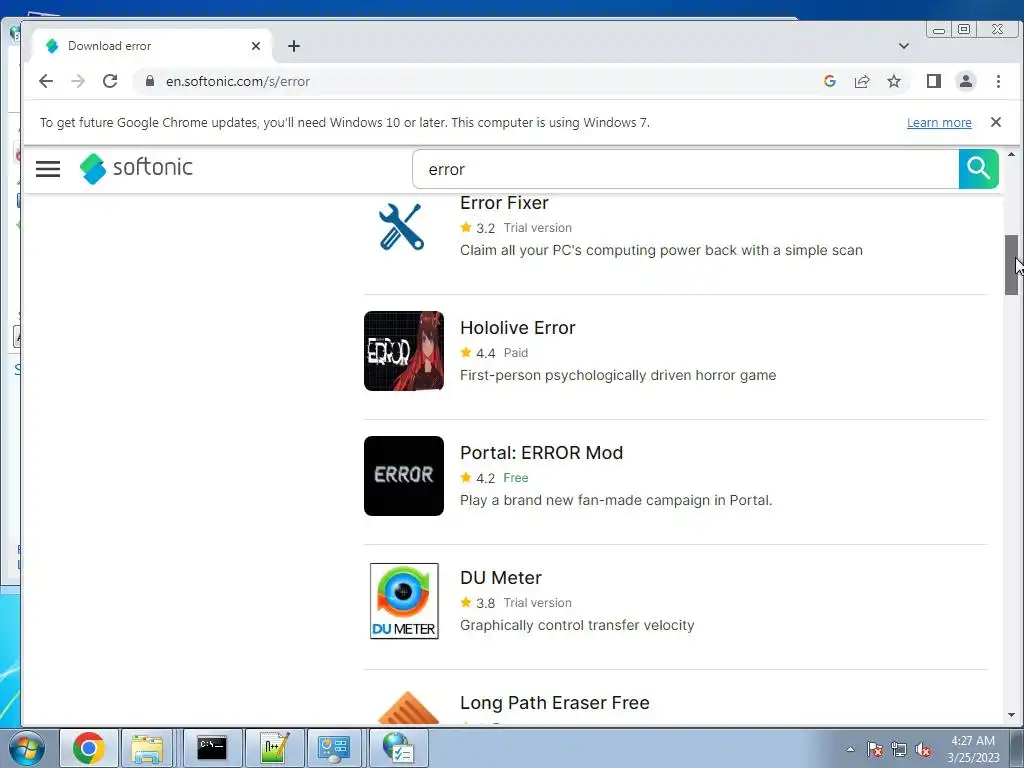Open the Command Prompt taskbar item
The height and width of the screenshot is (768, 1024).
(x=212, y=748)
